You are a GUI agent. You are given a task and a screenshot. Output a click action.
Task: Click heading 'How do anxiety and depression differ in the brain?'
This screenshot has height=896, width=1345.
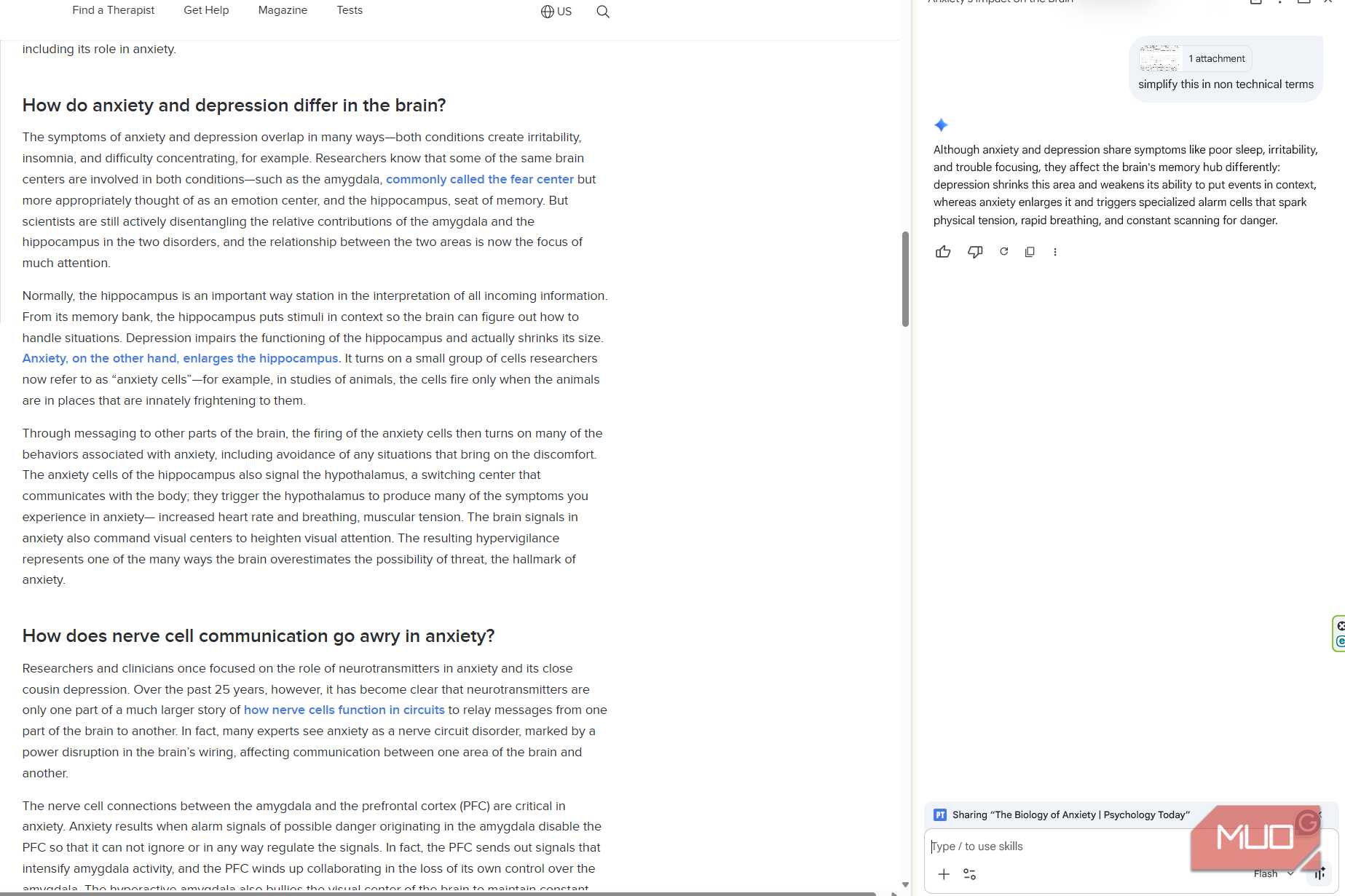tap(234, 106)
